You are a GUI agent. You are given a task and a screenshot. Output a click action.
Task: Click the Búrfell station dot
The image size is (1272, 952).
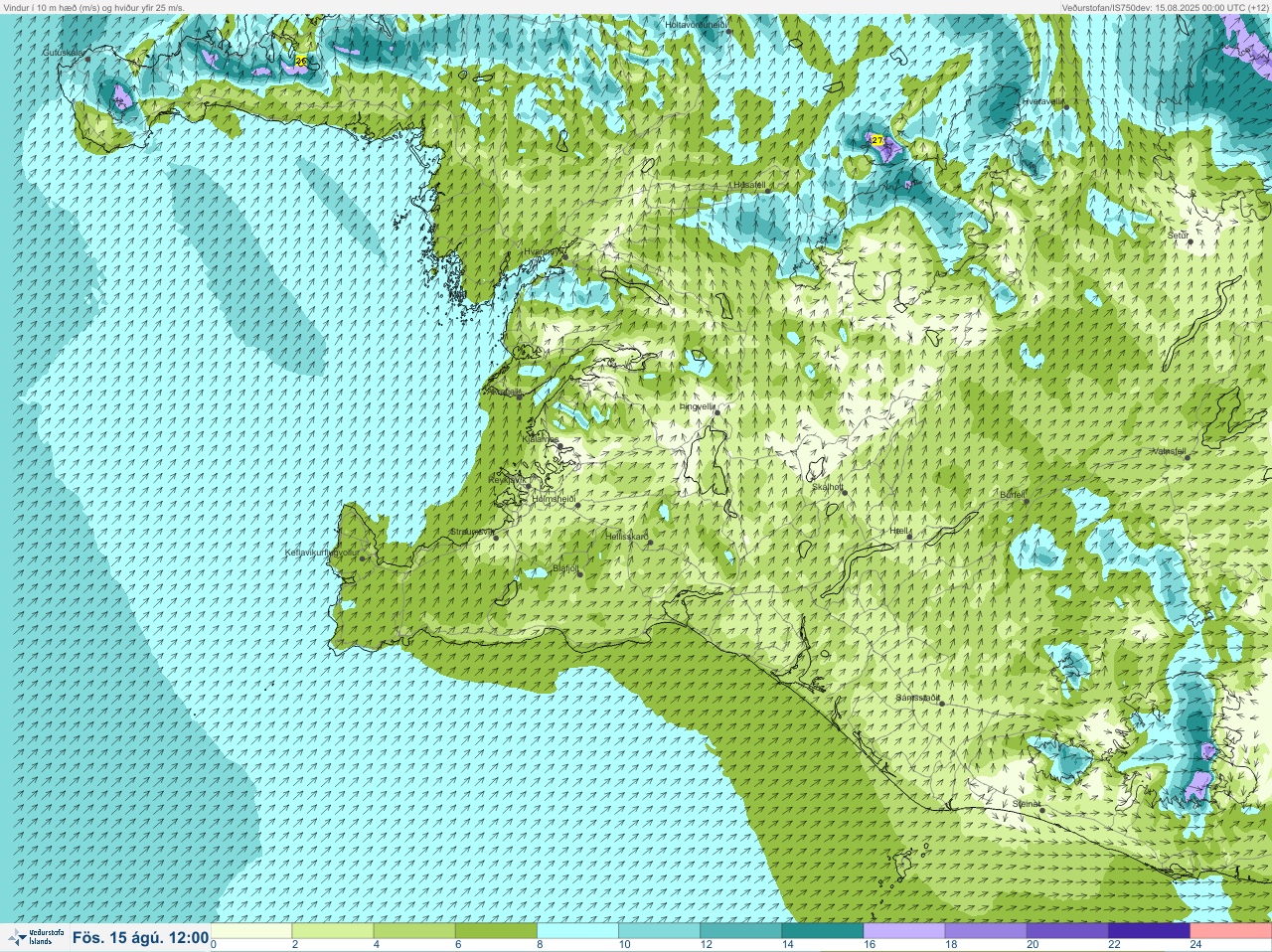[x=1026, y=500]
